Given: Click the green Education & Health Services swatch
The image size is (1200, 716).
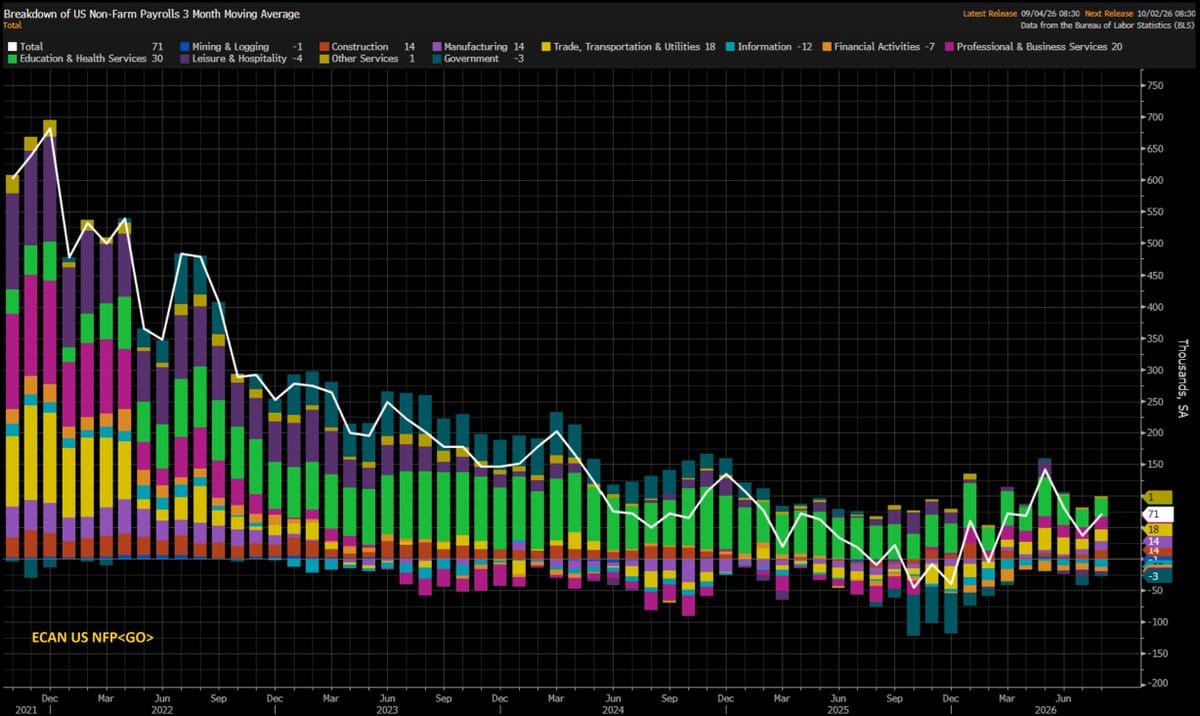Looking at the screenshot, I should pyautogui.click(x=12, y=59).
